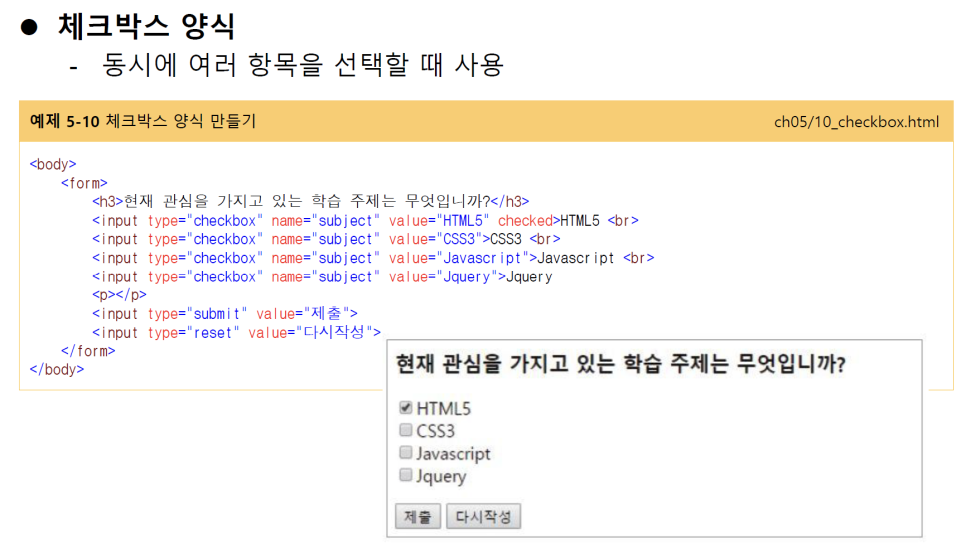Click the <p></p> code line
This screenshot has width=966, height=552.
pos(120,295)
